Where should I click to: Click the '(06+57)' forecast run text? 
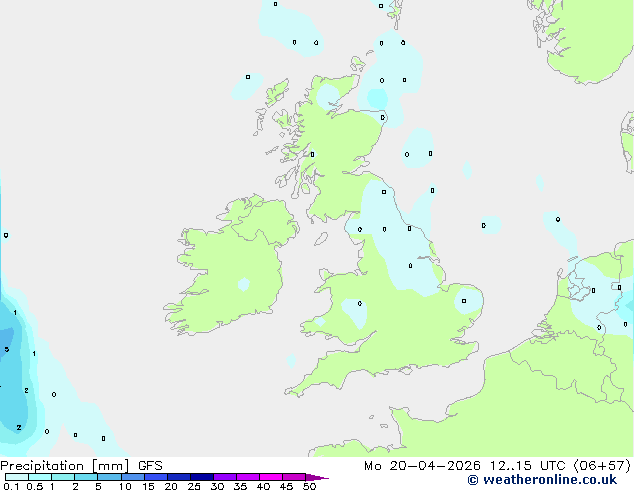602,466
